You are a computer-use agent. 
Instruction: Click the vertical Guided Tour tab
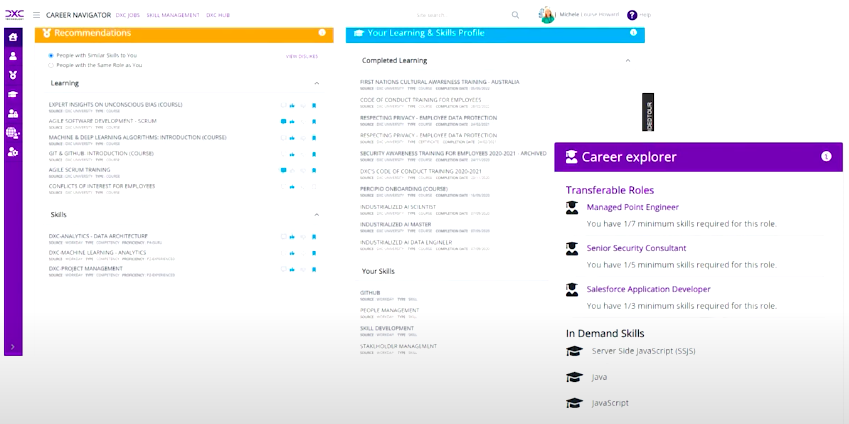pos(648,112)
